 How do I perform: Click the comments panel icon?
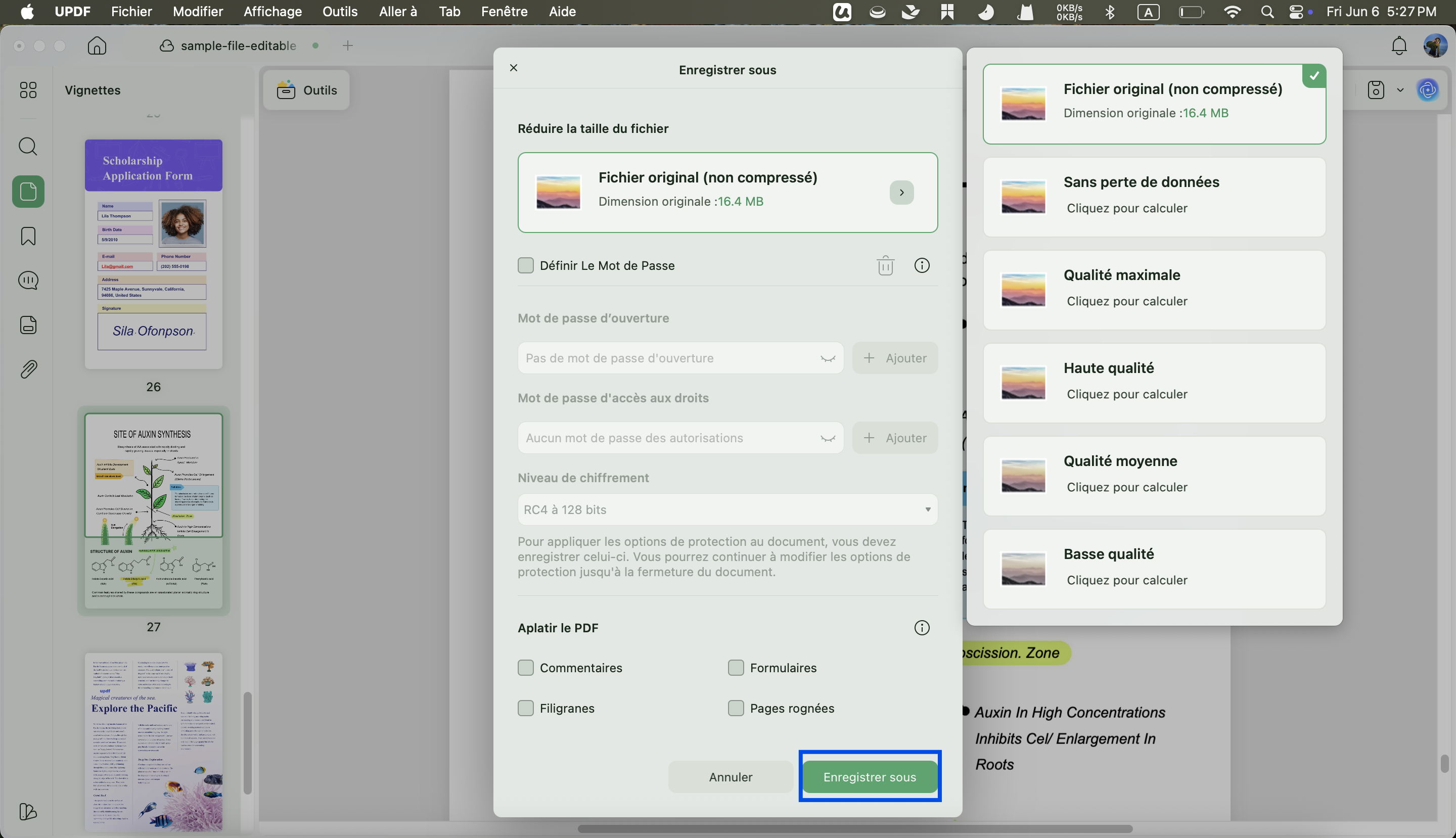pyautogui.click(x=28, y=281)
